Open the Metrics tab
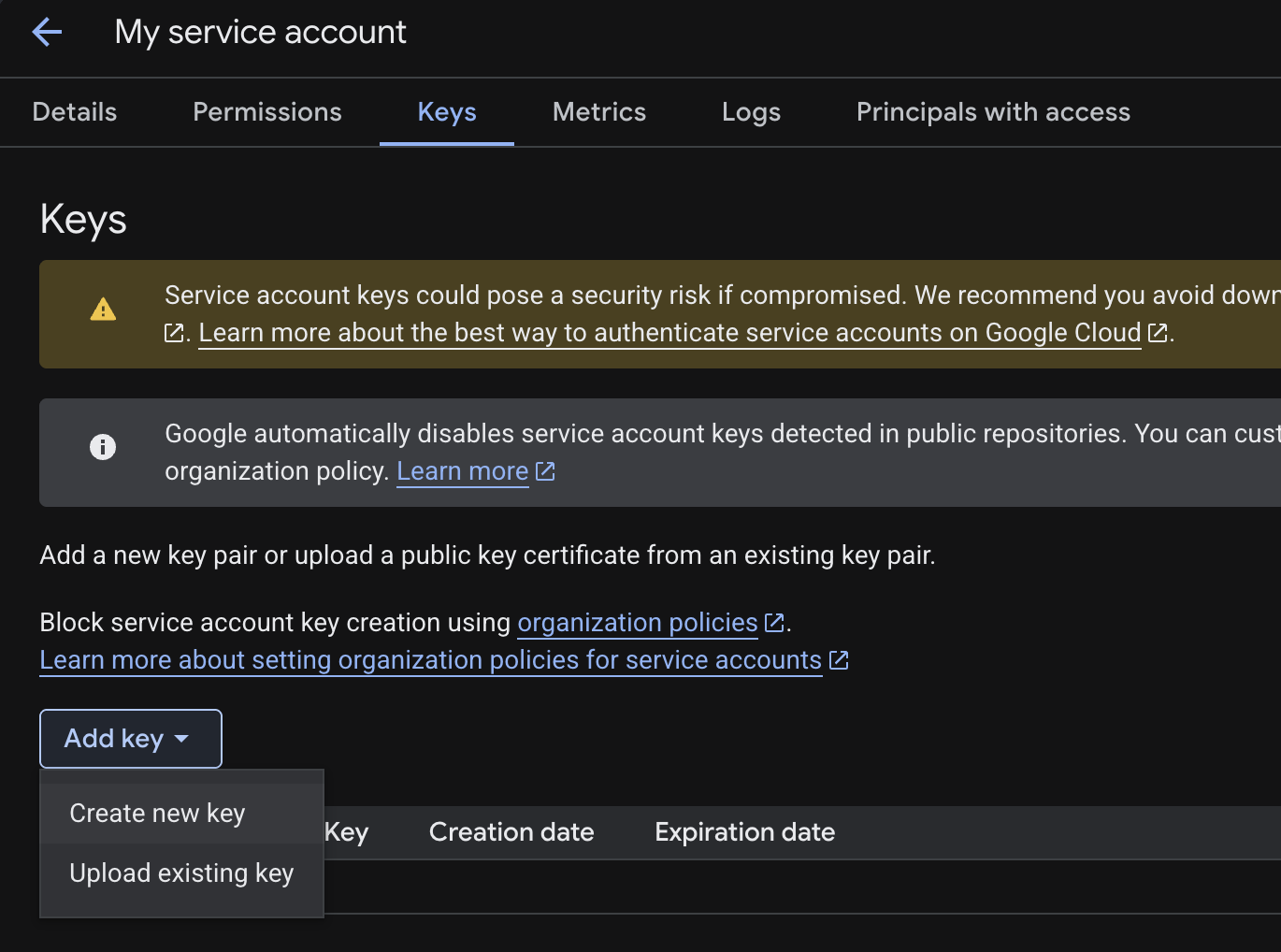 click(x=599, y=112)
